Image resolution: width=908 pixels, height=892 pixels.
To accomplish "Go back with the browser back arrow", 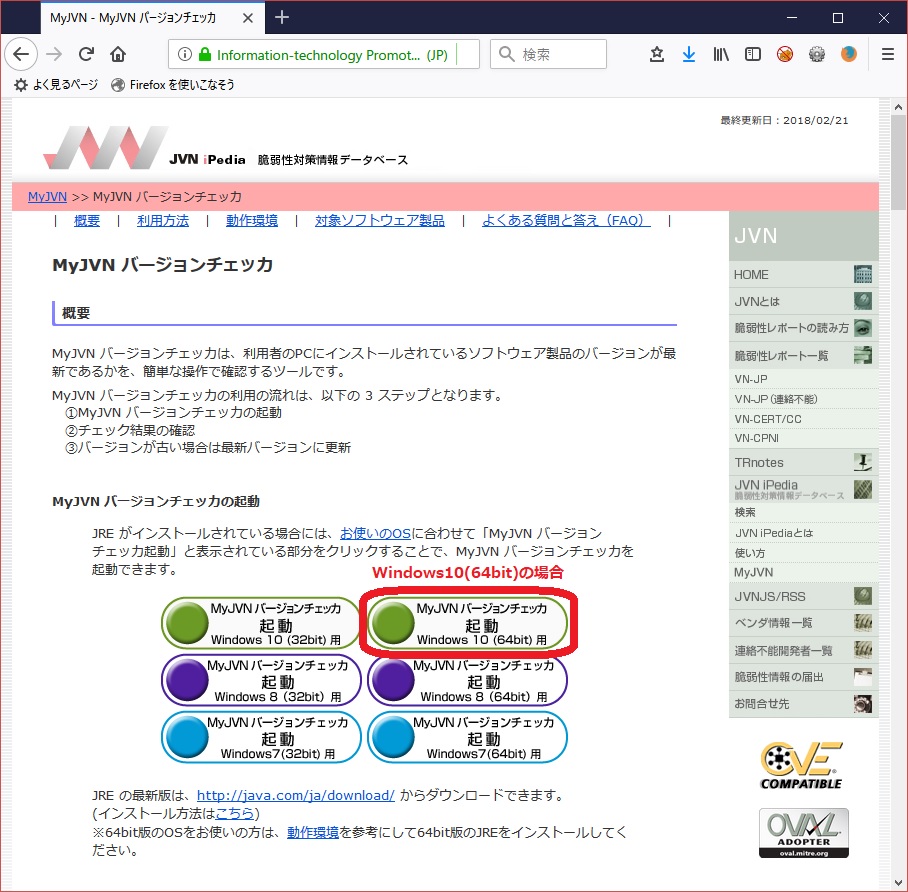I will pyautogui.click(x=21, y=54).
